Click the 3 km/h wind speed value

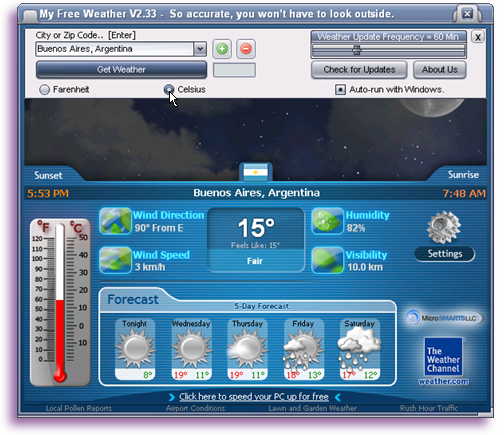150,267
